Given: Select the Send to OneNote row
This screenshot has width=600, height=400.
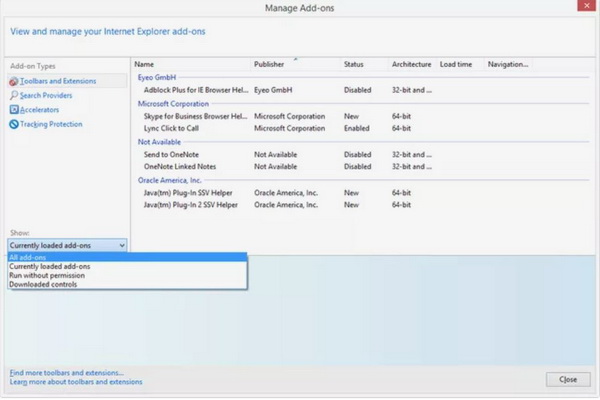Looking at the screenshot, I should [x=362, y=155].
